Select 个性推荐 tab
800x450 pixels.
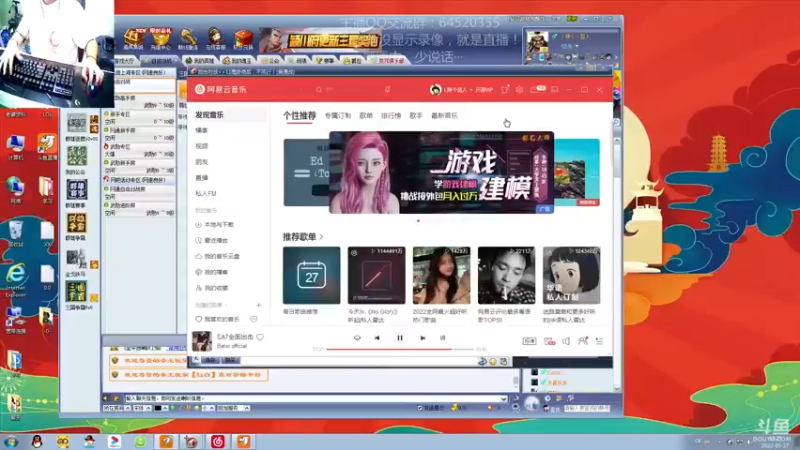[299, 116]
